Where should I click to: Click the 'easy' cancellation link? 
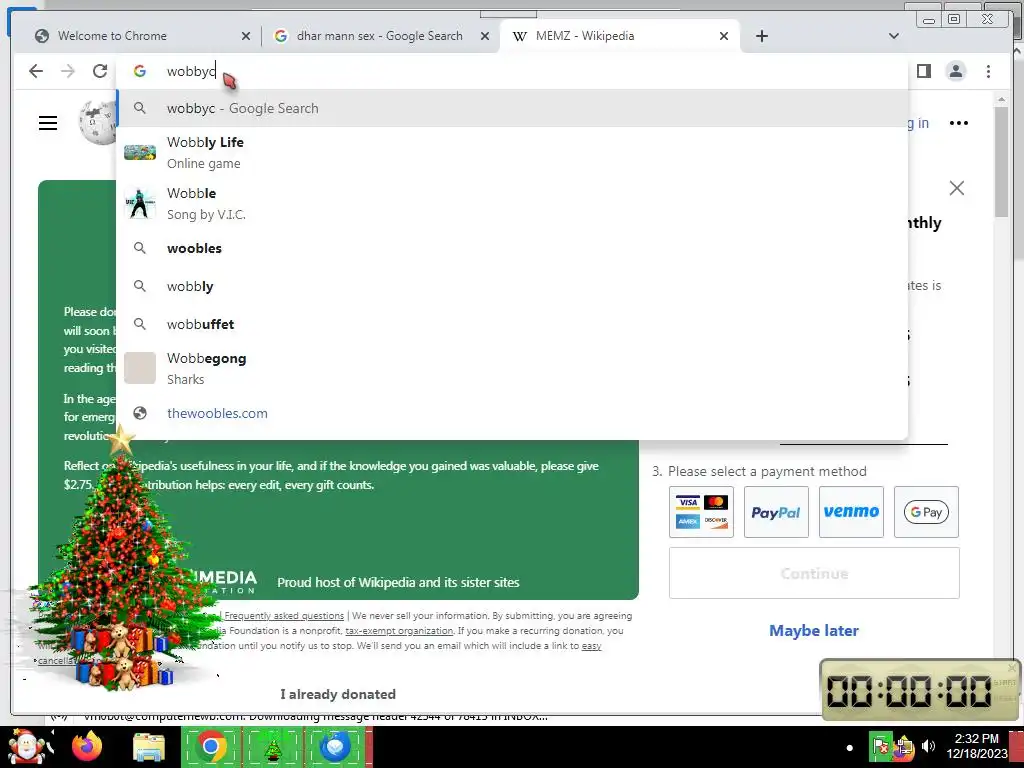(x=591, y=646)
